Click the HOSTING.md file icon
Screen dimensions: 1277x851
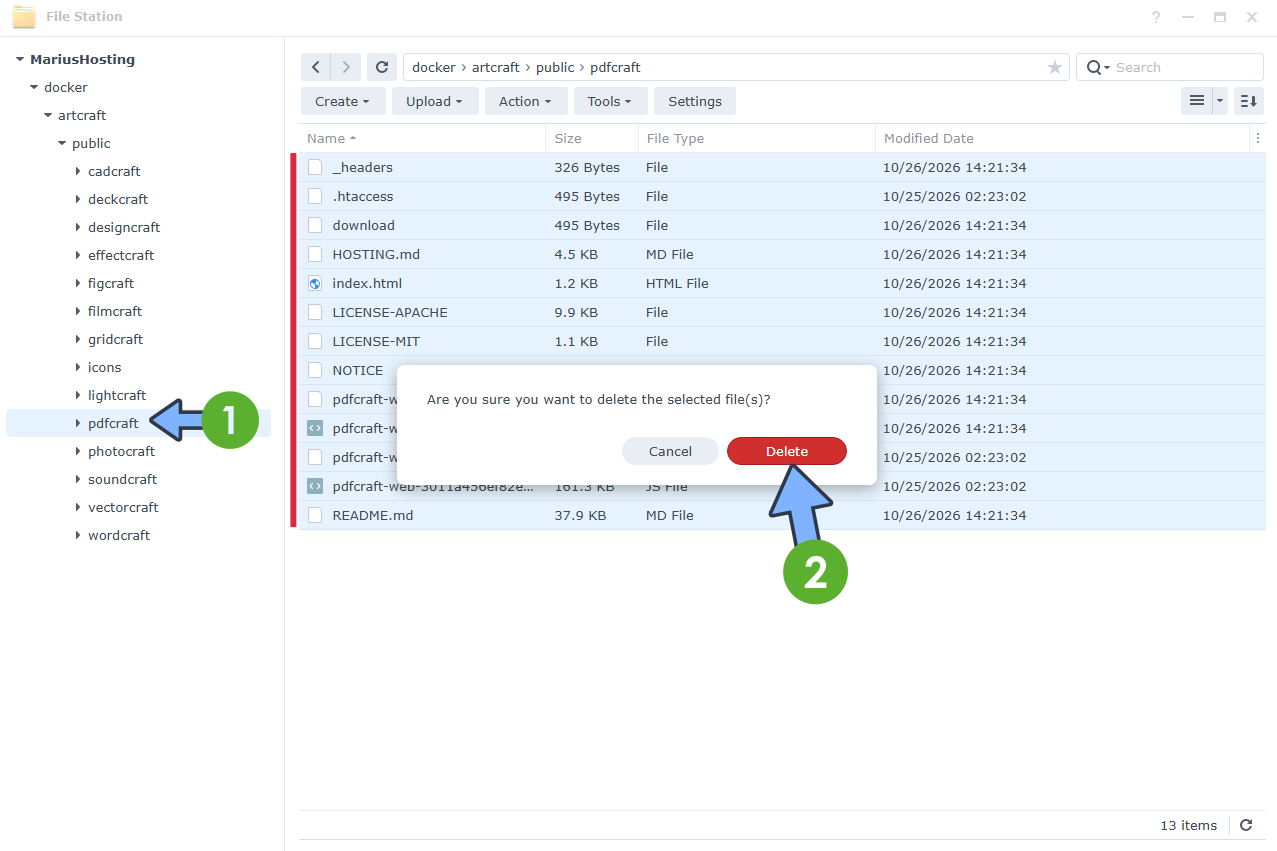point(315,254)
